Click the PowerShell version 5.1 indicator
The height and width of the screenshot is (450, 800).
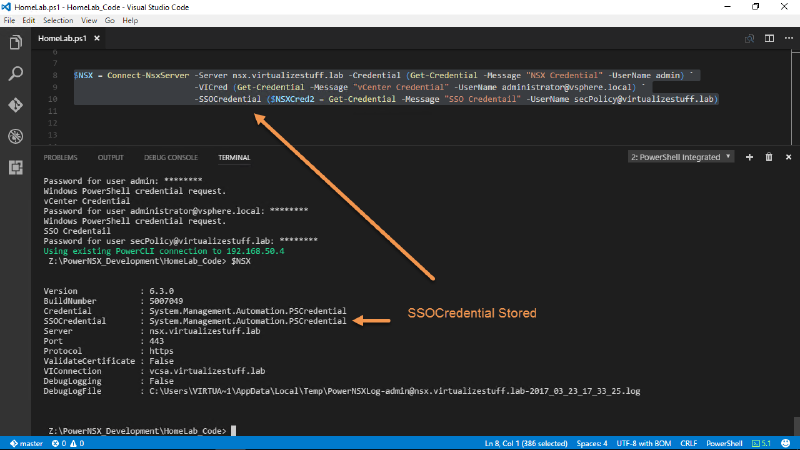(x=761, y=443)
